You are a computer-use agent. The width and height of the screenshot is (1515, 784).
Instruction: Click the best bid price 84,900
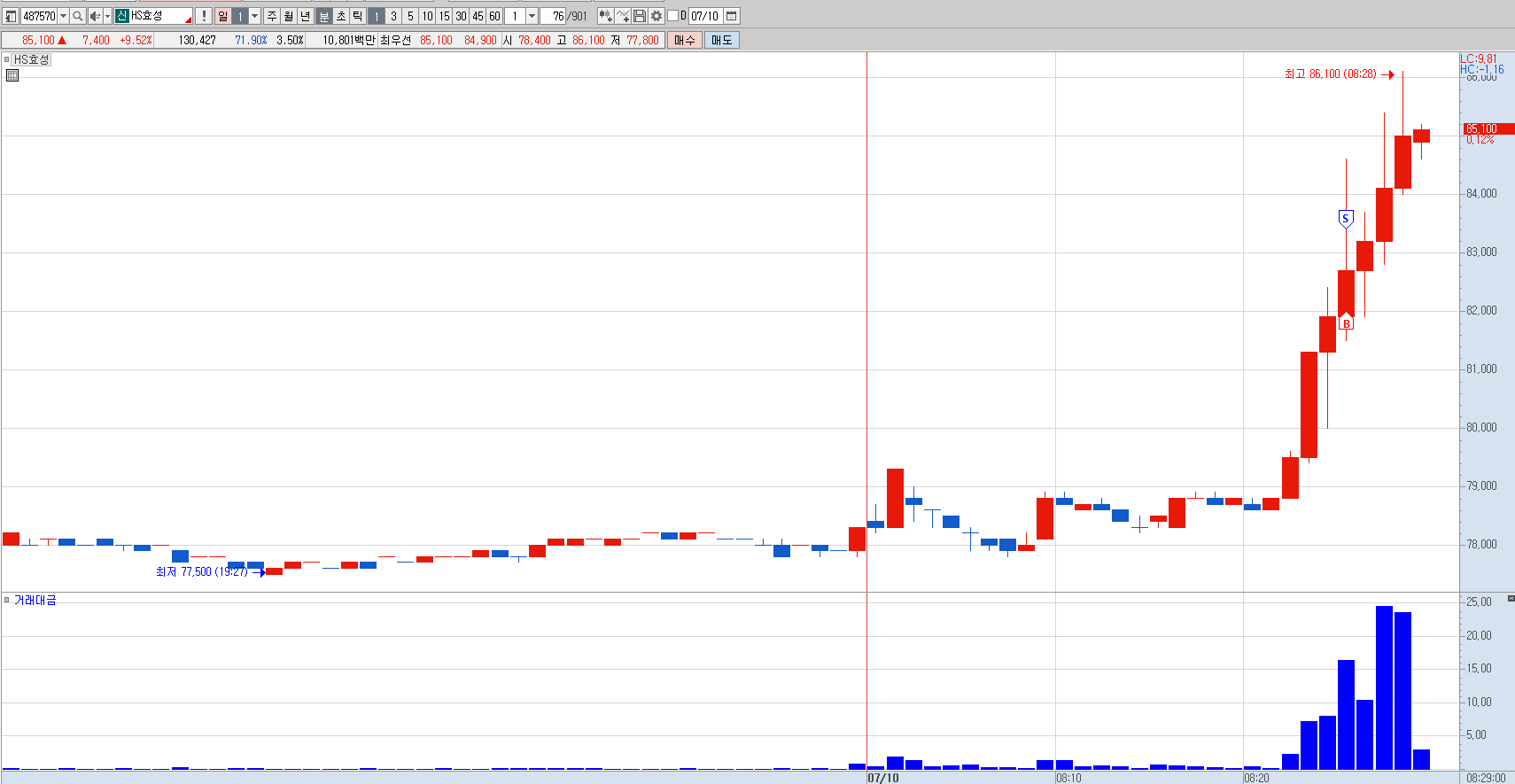(x=480, y=40)
